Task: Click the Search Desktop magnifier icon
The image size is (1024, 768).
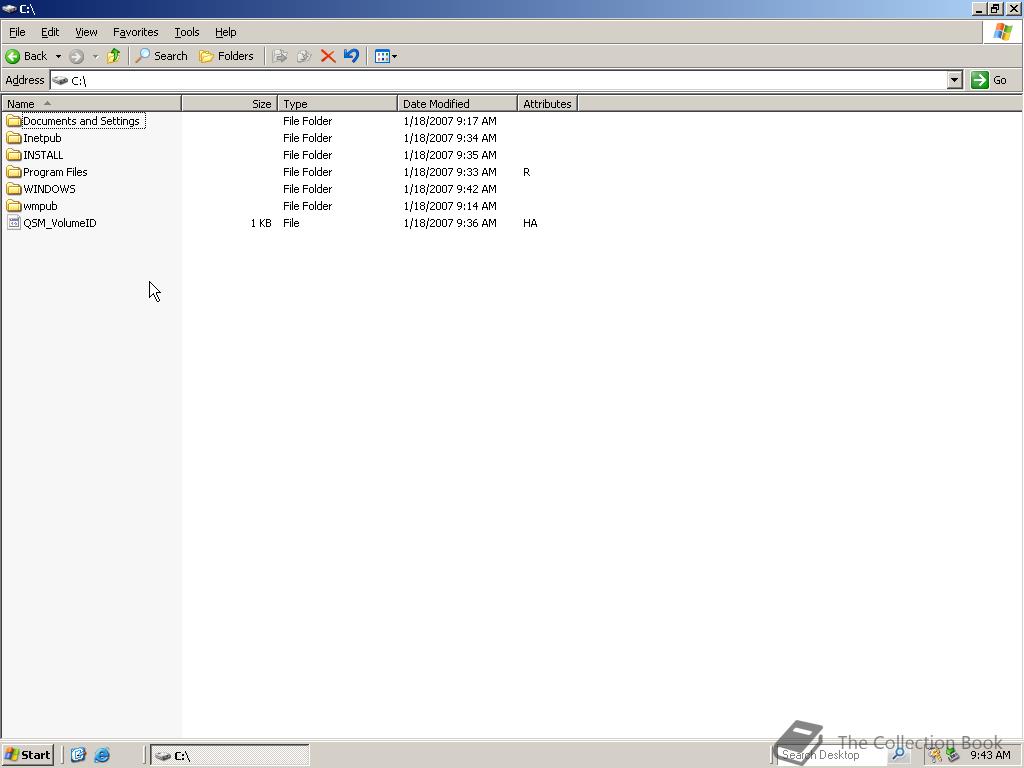Action: (x=899, y=754)
